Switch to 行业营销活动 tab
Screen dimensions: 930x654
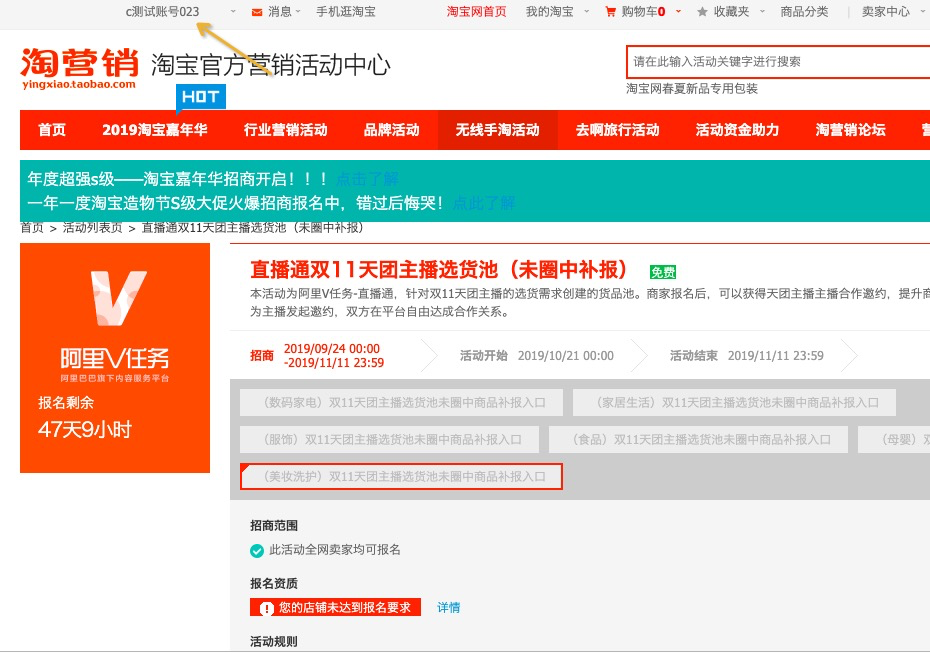point(285,130)
